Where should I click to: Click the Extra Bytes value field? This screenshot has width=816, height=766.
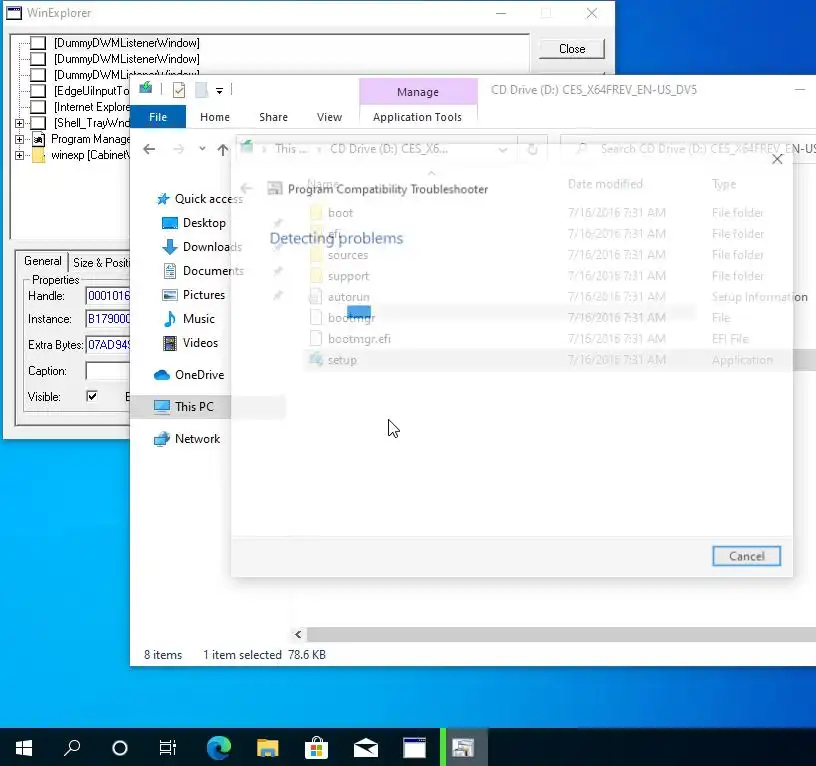pyautogui.click(x=108, y=344)
